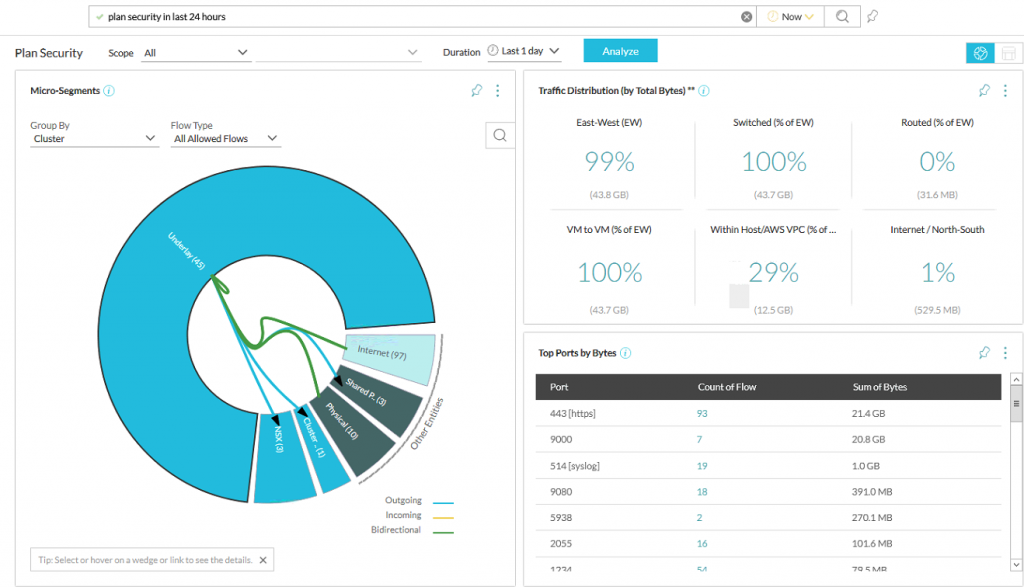Open Micro-Segments more options menu
Screen dimensions: 1024x587
[x=498, y=91]
